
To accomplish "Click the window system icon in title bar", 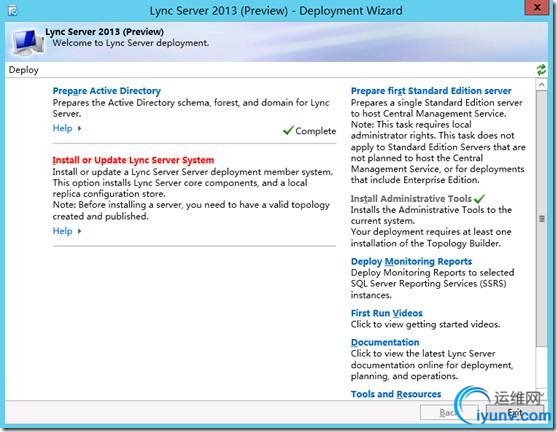I will [x=13, y=11].
